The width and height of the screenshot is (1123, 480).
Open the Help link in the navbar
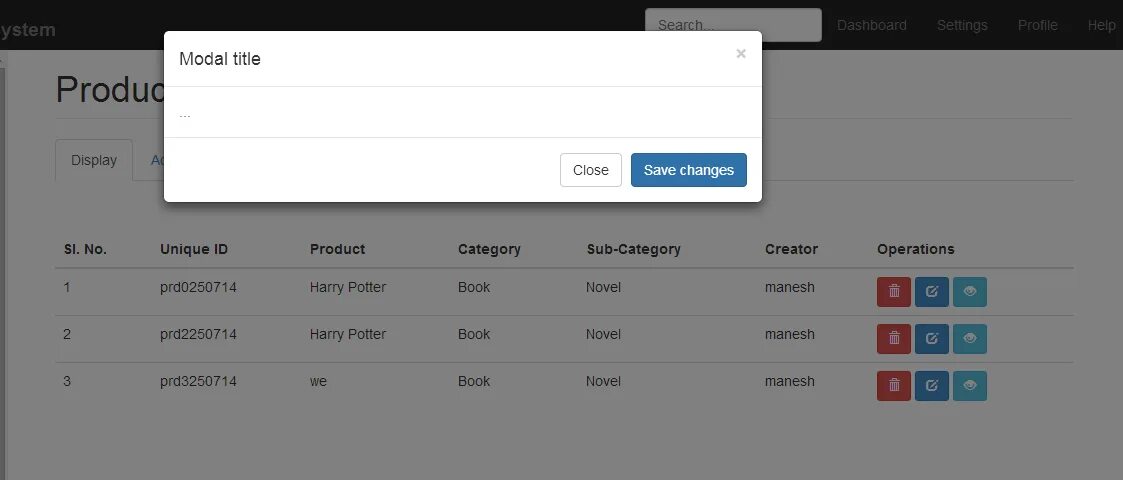coord(1101,25)
